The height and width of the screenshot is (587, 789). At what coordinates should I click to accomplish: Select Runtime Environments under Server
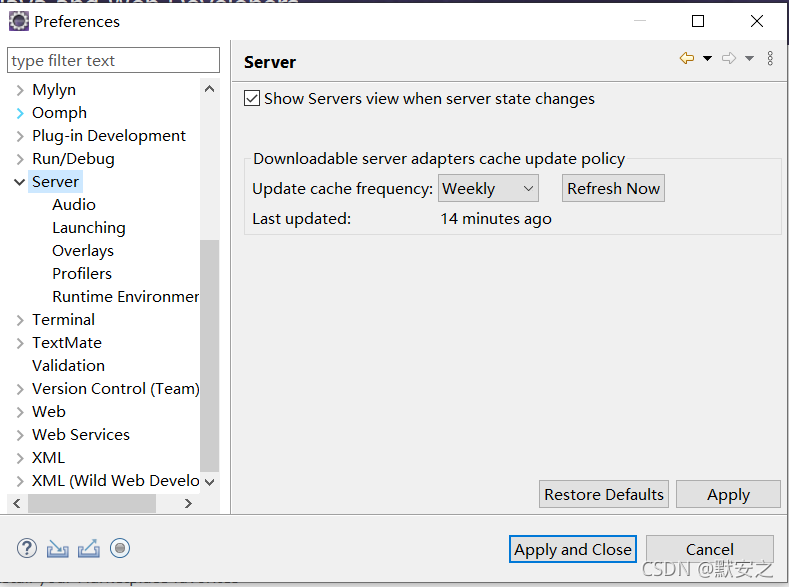click(x=125, y=297)
